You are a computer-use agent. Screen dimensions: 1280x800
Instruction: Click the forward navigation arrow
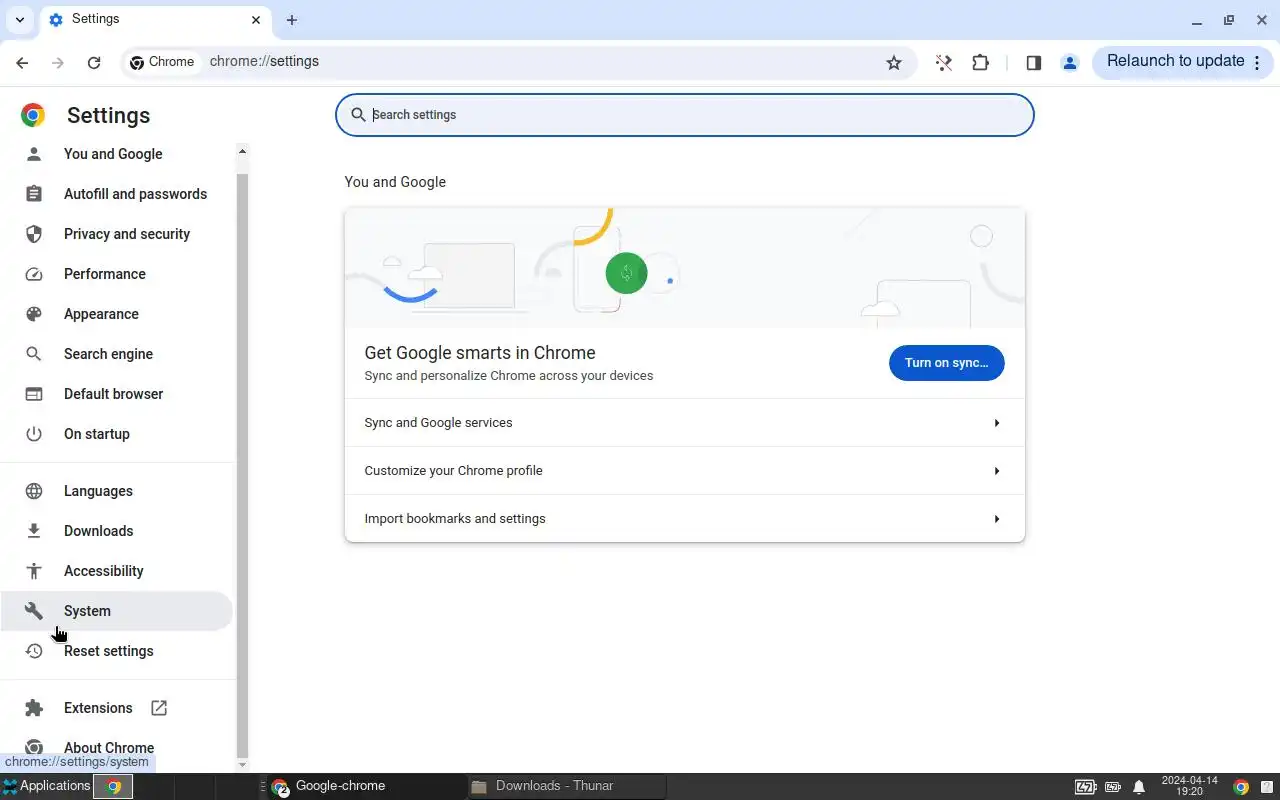tap(58, 63)
